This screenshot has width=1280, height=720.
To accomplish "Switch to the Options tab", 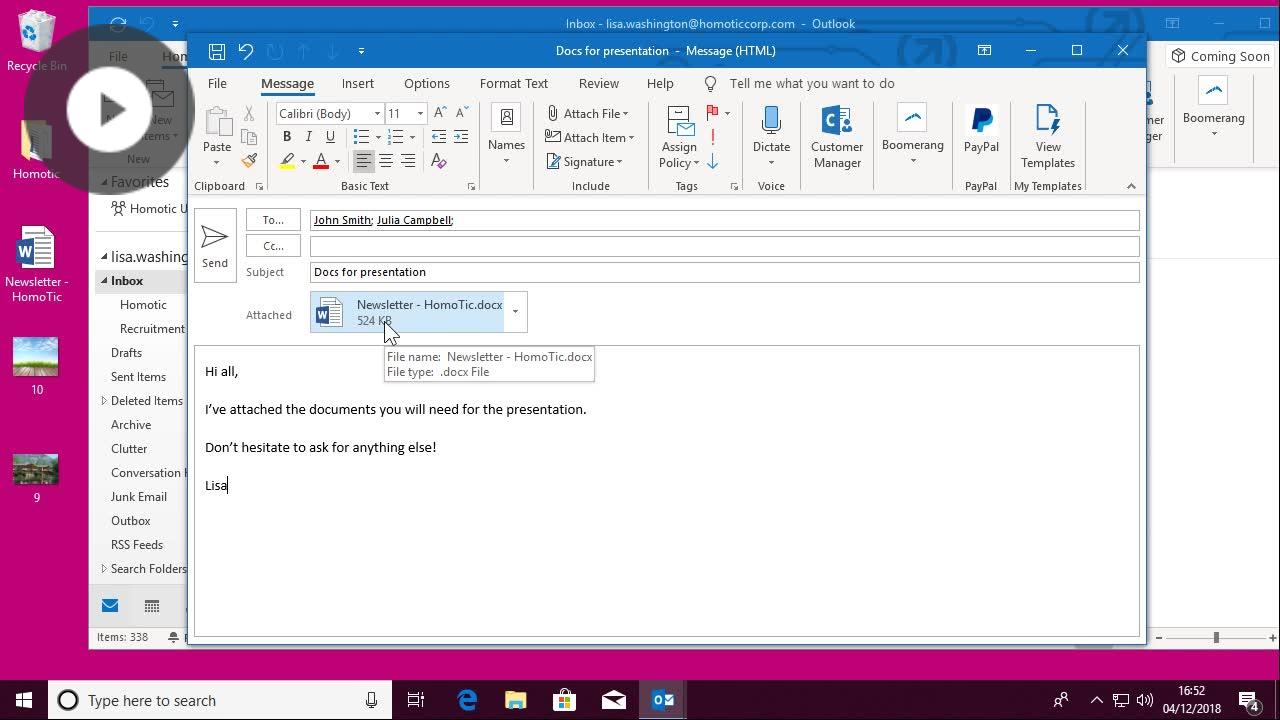I will point(427,84).
